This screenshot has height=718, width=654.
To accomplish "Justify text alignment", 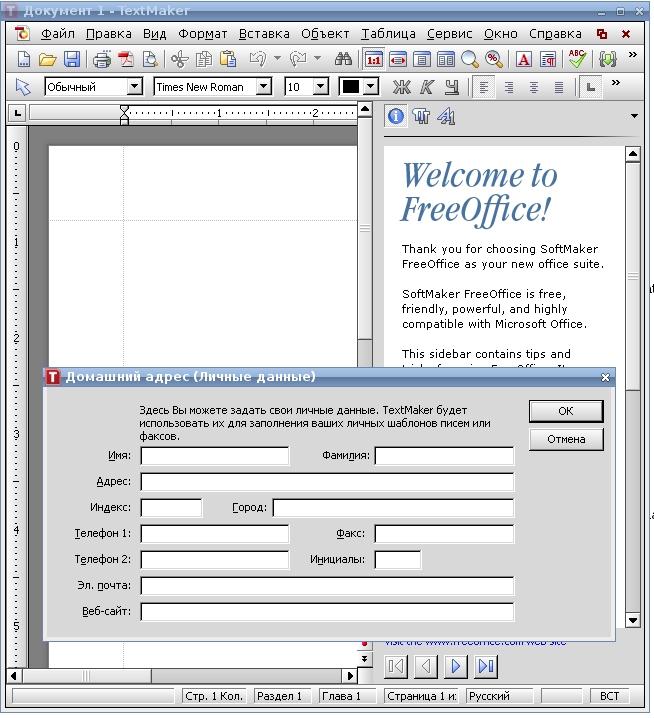I will (559, 87).
